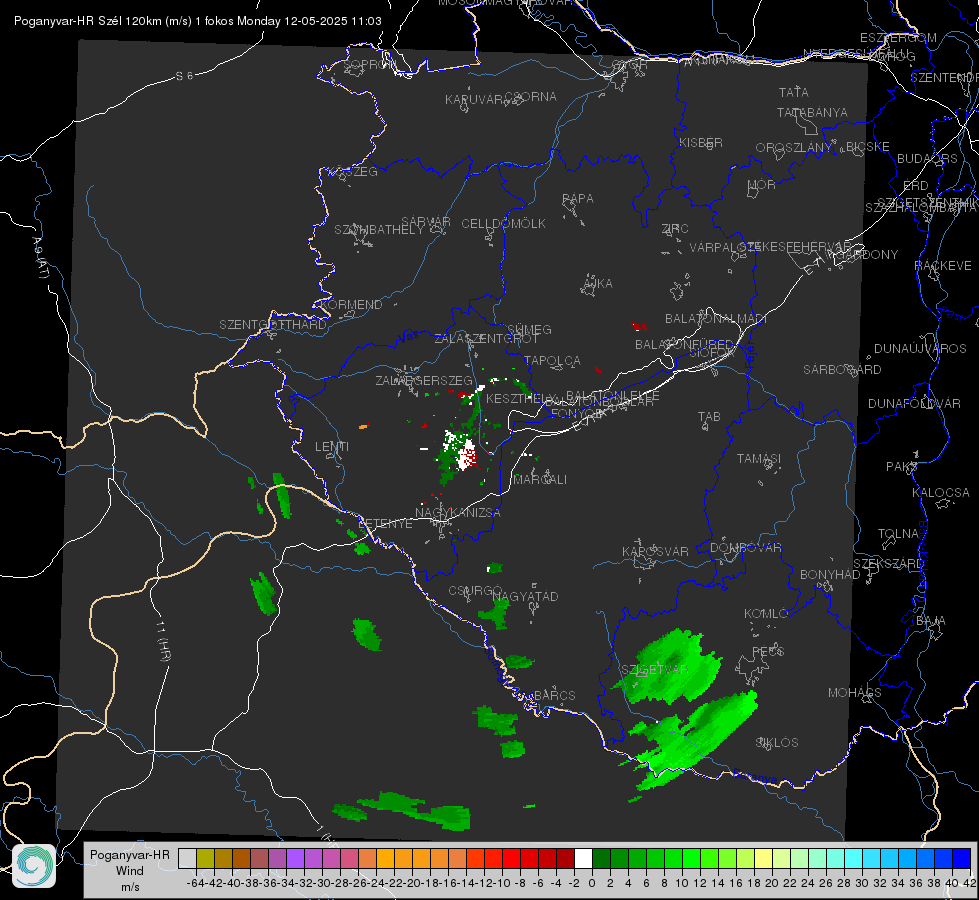Viewport: 979px width, 900px height.
Task: Click the KESZTHELY city label
Action: click(x=518, y=398)
